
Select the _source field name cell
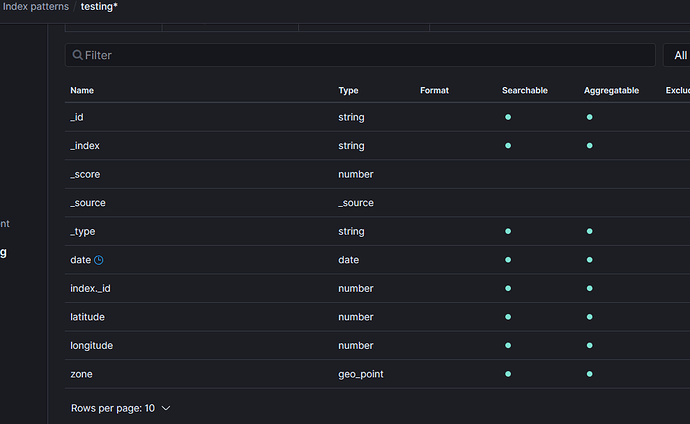(x=88, y=203)
